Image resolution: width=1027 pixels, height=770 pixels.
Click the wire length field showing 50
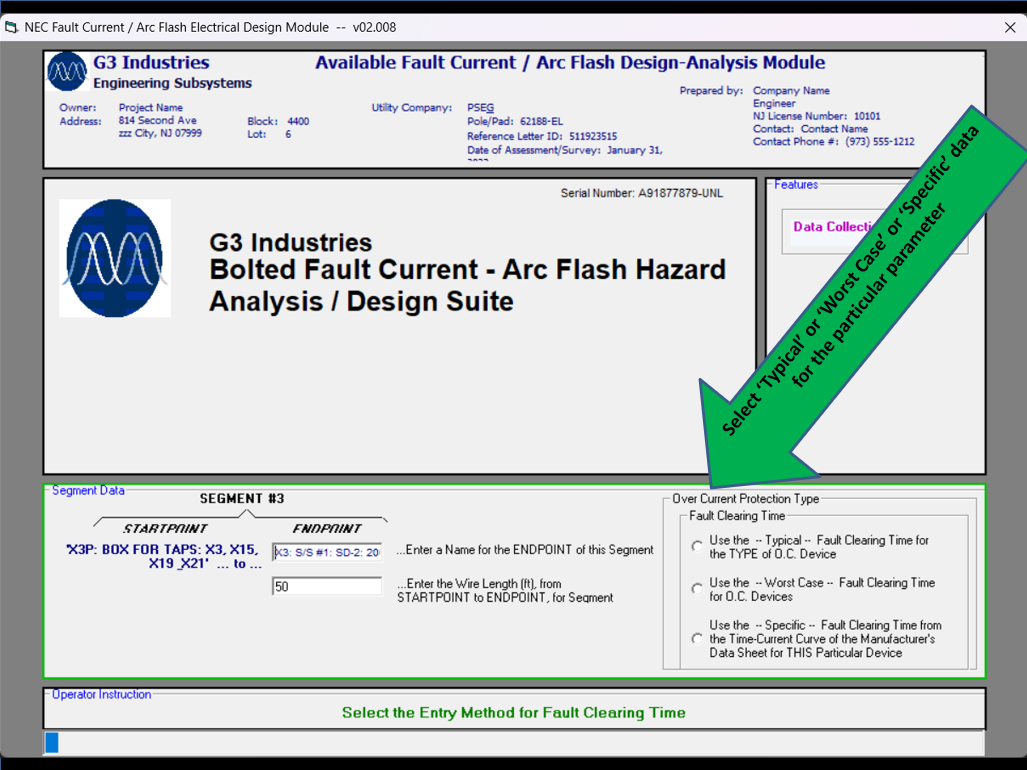(x=327, y=586)
